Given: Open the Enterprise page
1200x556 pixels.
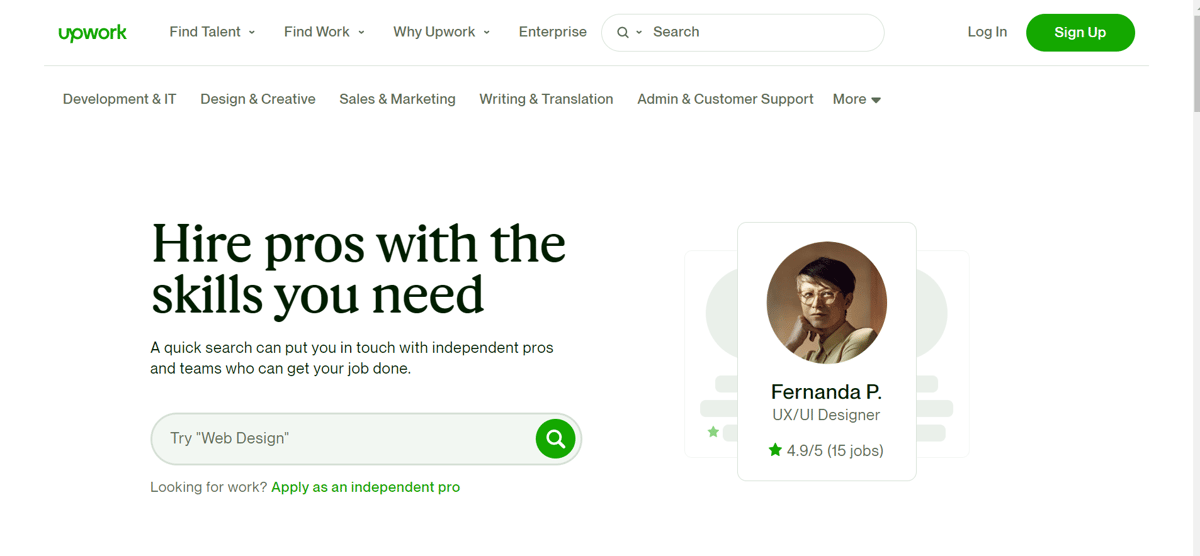Looking at the screenshot, I should tap(552, 32).
